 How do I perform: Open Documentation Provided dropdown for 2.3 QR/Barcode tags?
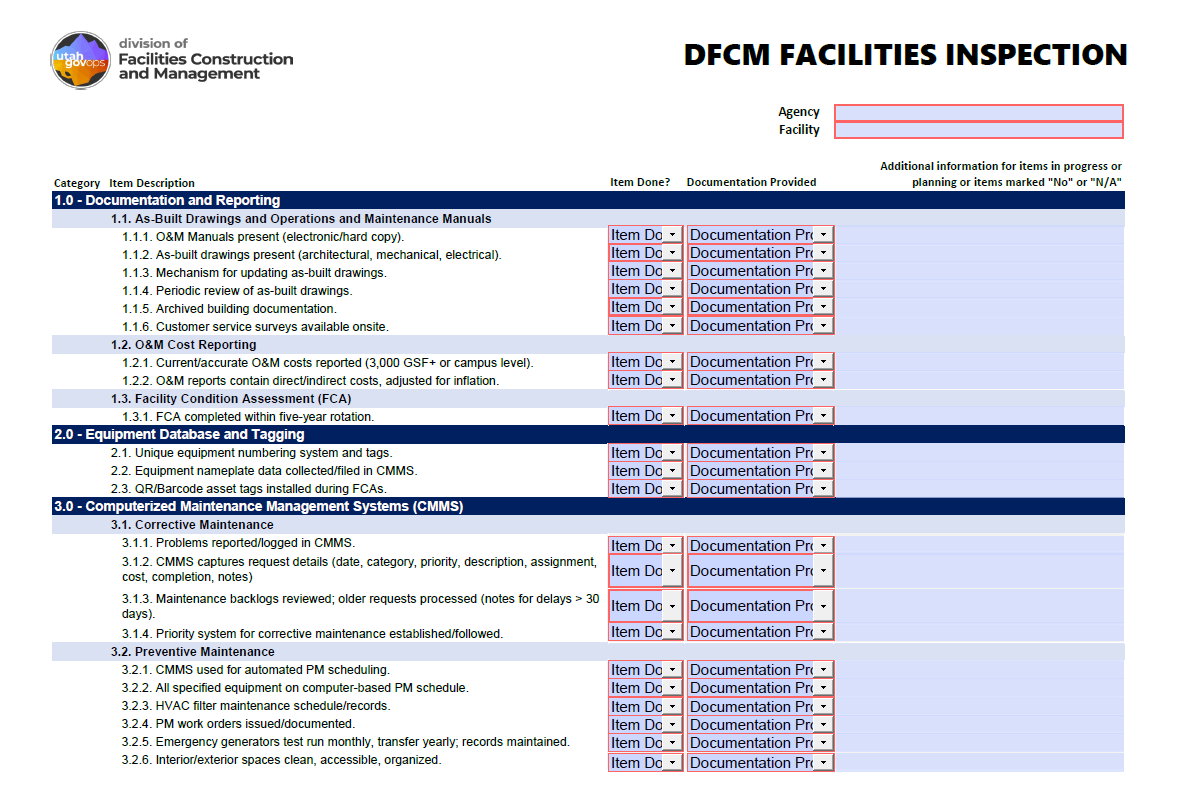(760, 489)
